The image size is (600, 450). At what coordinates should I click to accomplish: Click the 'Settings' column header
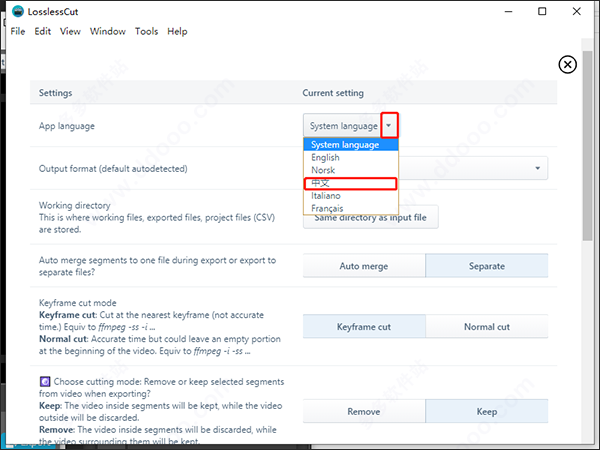(x=55, y=93)
